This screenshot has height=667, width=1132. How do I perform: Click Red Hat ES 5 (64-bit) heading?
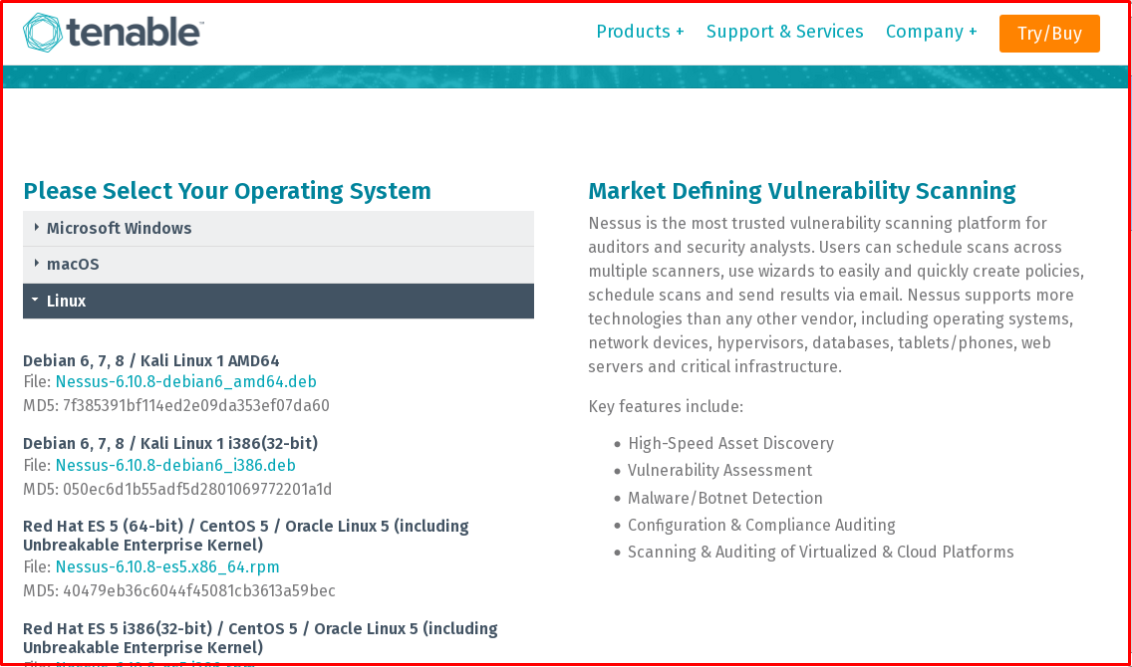(x=245, y=535)
